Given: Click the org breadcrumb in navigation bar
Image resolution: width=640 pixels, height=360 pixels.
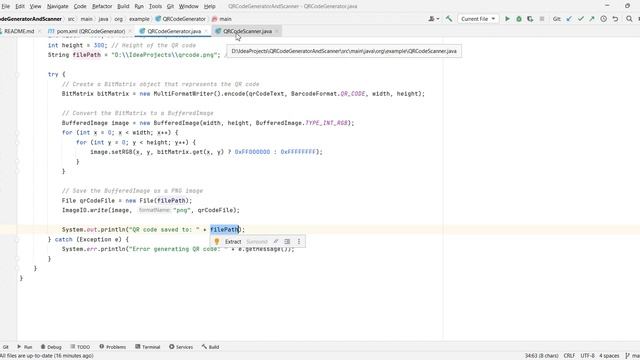Looking at the screenshot, I should 118,19.
